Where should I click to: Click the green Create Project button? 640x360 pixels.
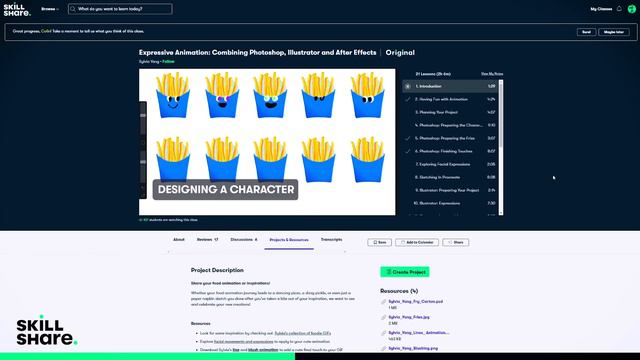(405, 272)
